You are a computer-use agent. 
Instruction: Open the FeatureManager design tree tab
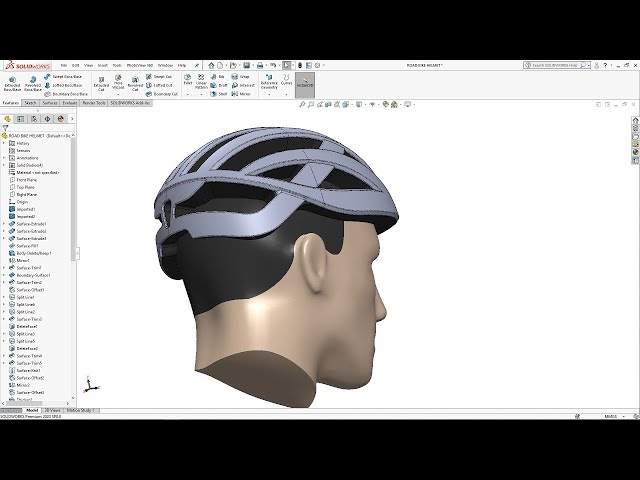[7, 119]
